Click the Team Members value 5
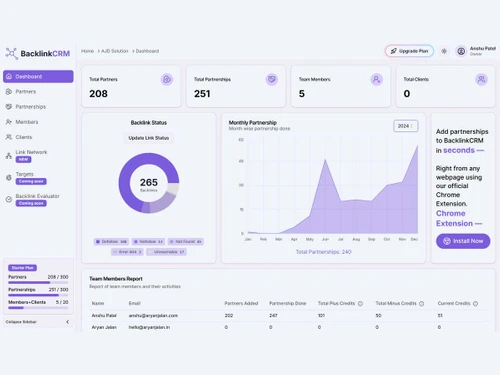Viewport: 500px width, 375px height. (x=302, y=94)
